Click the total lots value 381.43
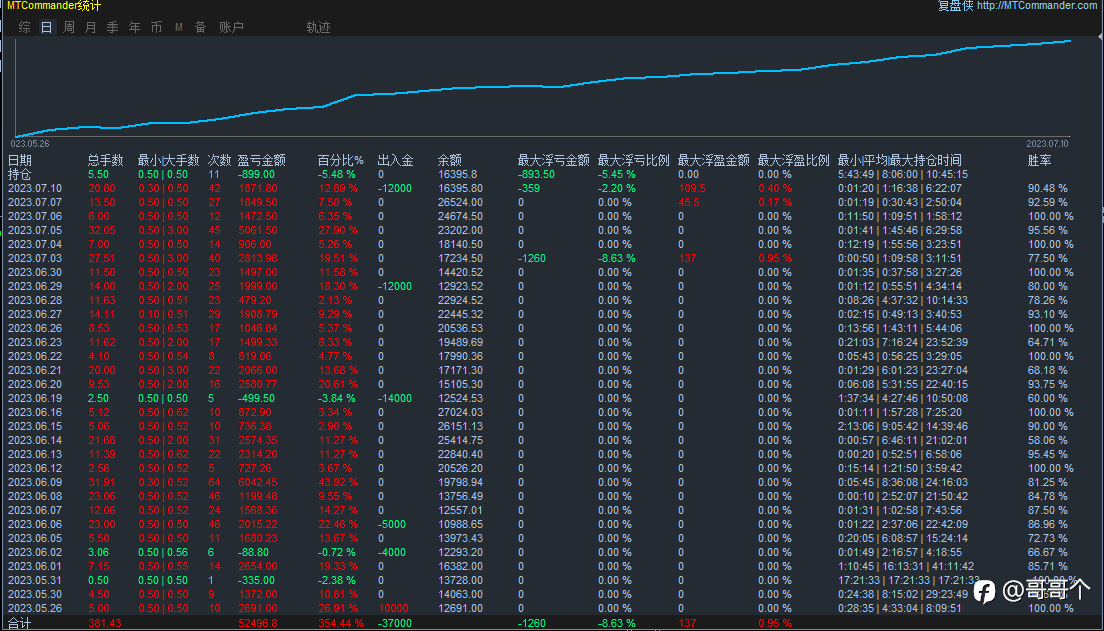 point(105,623)
